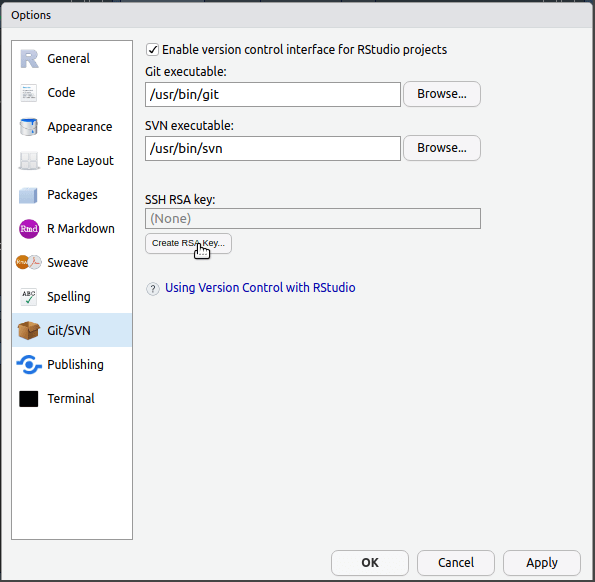The height and width of the screenshot is (582, 595).
Task: Select the Pane Layout grid icon
Action: (x=29, y=161)
